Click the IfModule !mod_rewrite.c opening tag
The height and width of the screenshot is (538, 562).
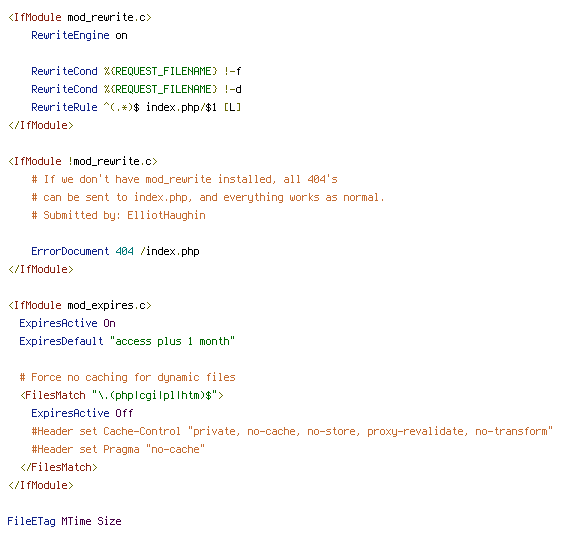tap(83, 161)
